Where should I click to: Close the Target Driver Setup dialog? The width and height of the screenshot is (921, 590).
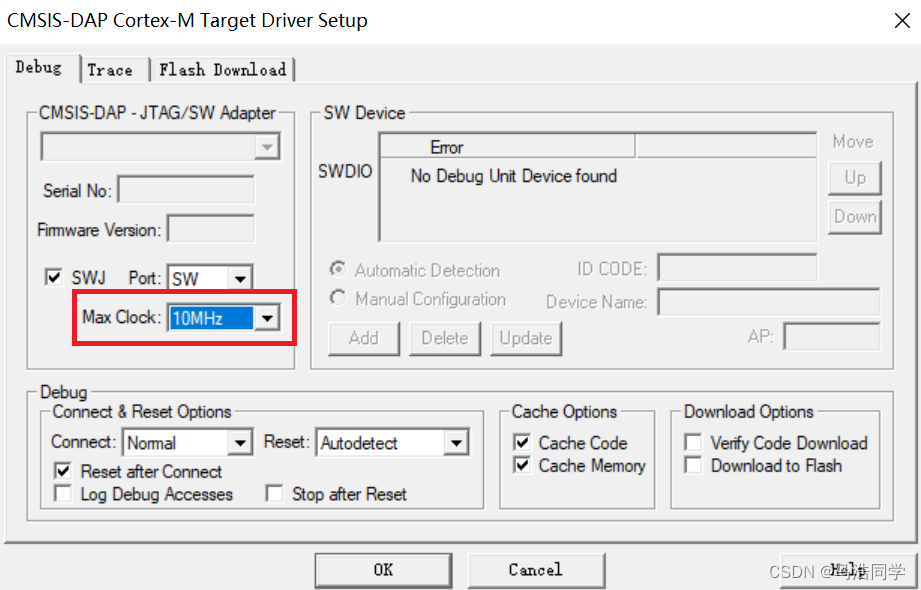[902, 21]
